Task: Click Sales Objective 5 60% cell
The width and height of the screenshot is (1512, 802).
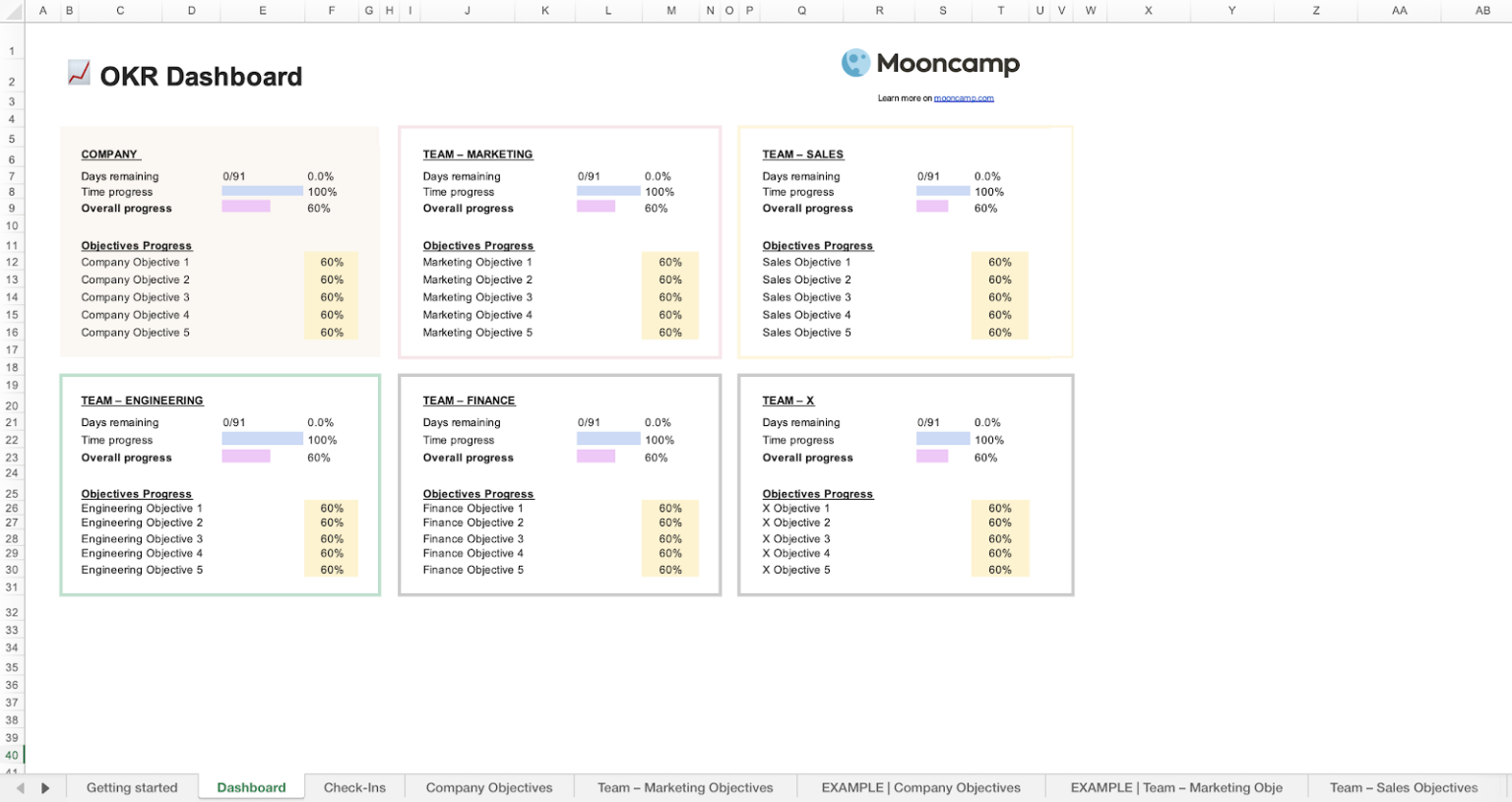Action: tap(1000, 333)
